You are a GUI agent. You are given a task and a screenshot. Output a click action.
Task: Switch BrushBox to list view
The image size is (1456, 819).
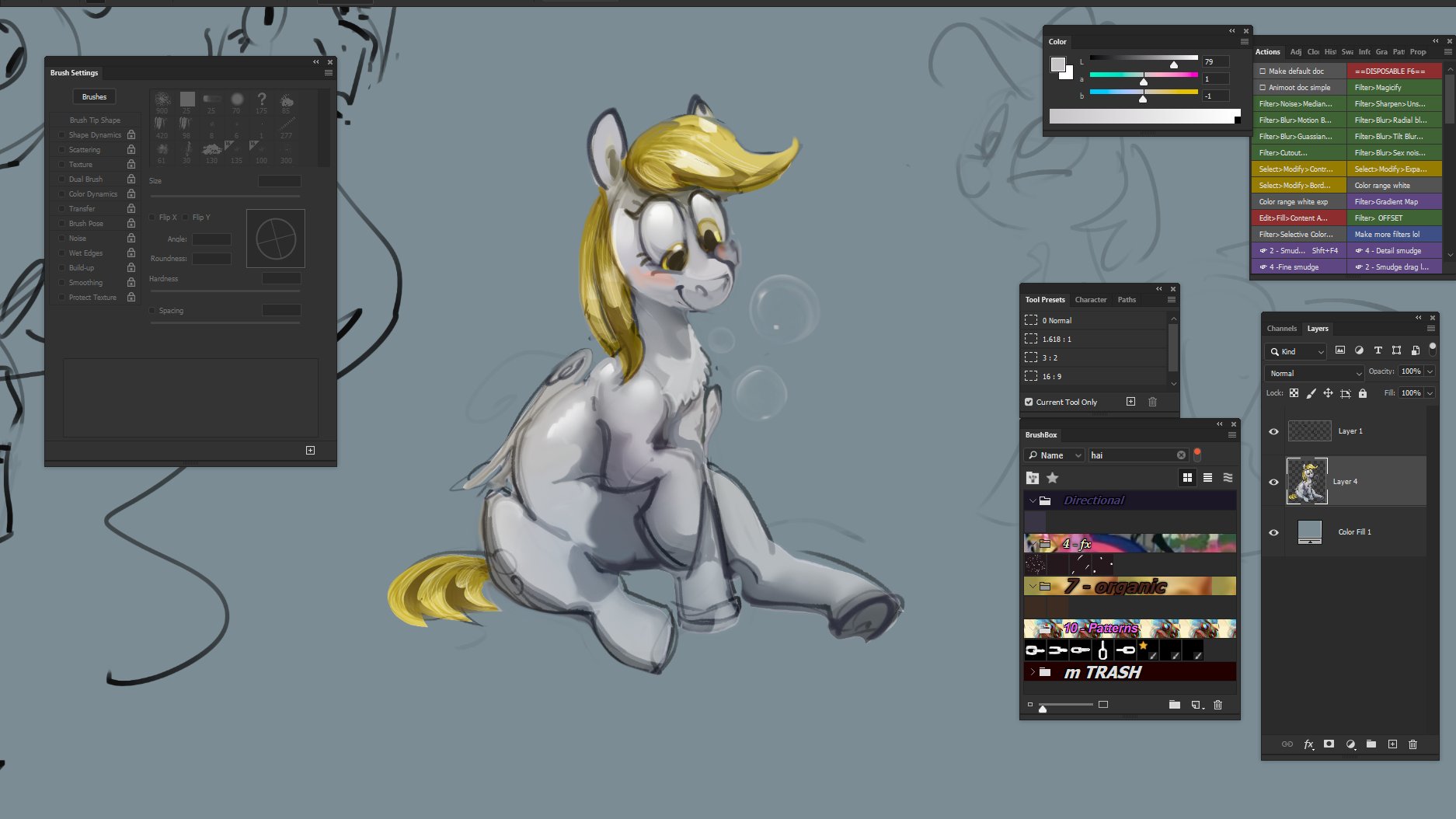click(1207, 478)
